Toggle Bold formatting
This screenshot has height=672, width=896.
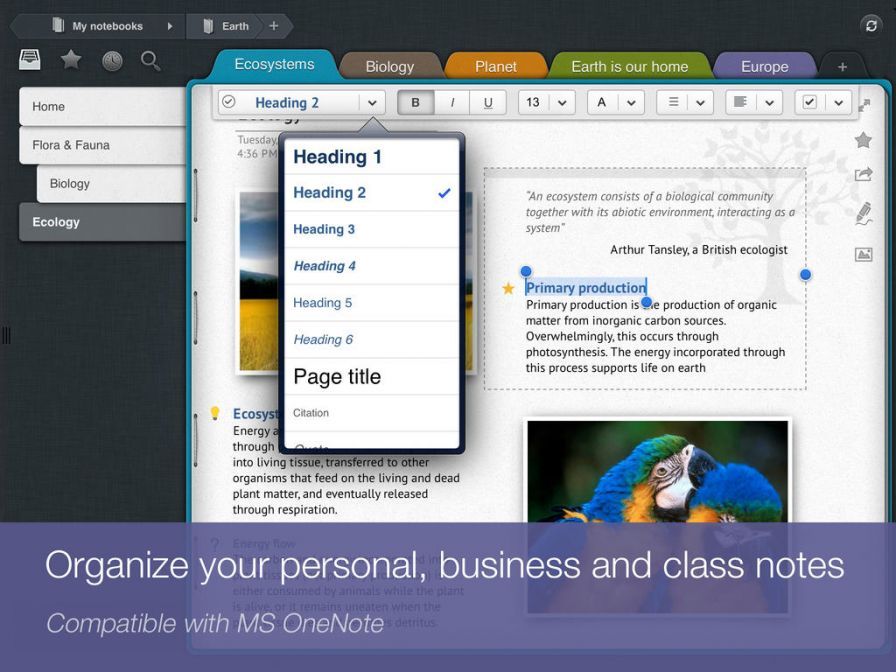416,102
